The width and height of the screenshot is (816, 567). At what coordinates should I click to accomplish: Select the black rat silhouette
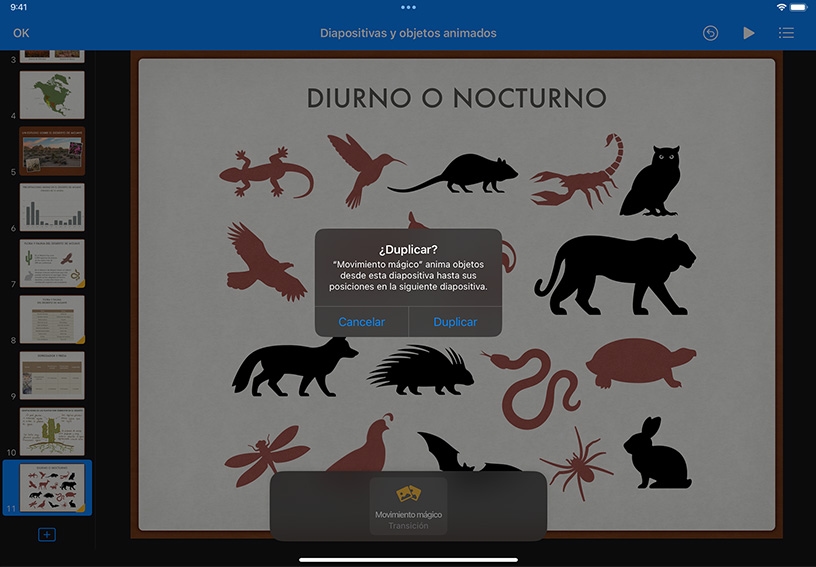coord(453,173)
